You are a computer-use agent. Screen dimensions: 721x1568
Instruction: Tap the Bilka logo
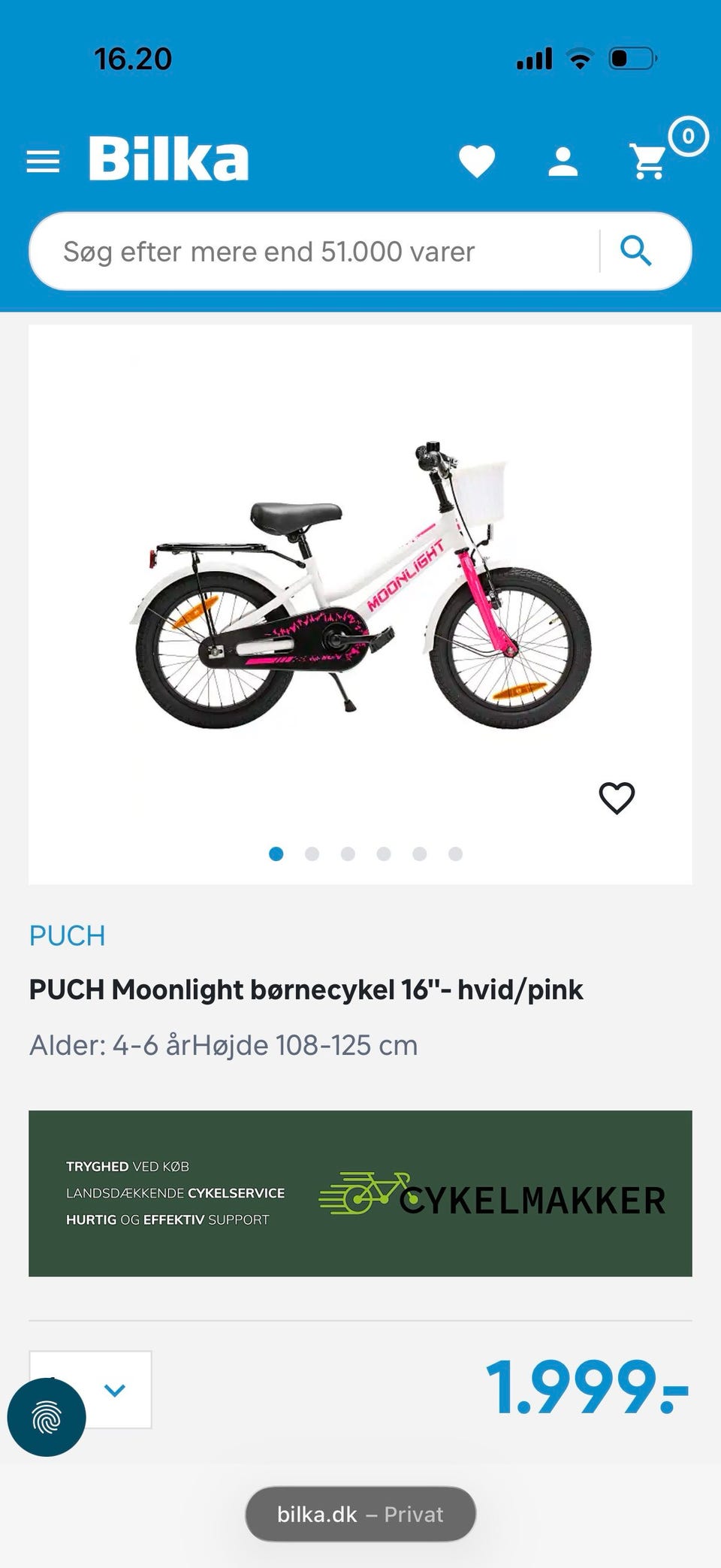(x=168, y=159)
